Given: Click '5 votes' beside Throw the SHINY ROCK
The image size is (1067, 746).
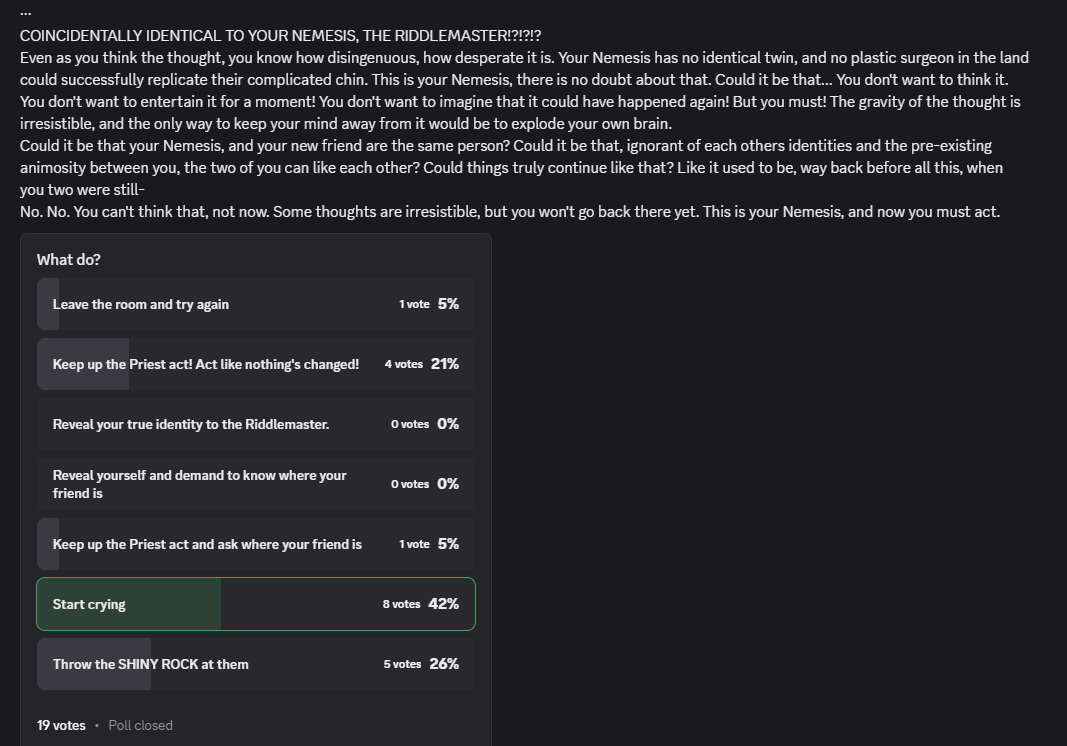Looking at the screenshot, I should pos(402,664).
